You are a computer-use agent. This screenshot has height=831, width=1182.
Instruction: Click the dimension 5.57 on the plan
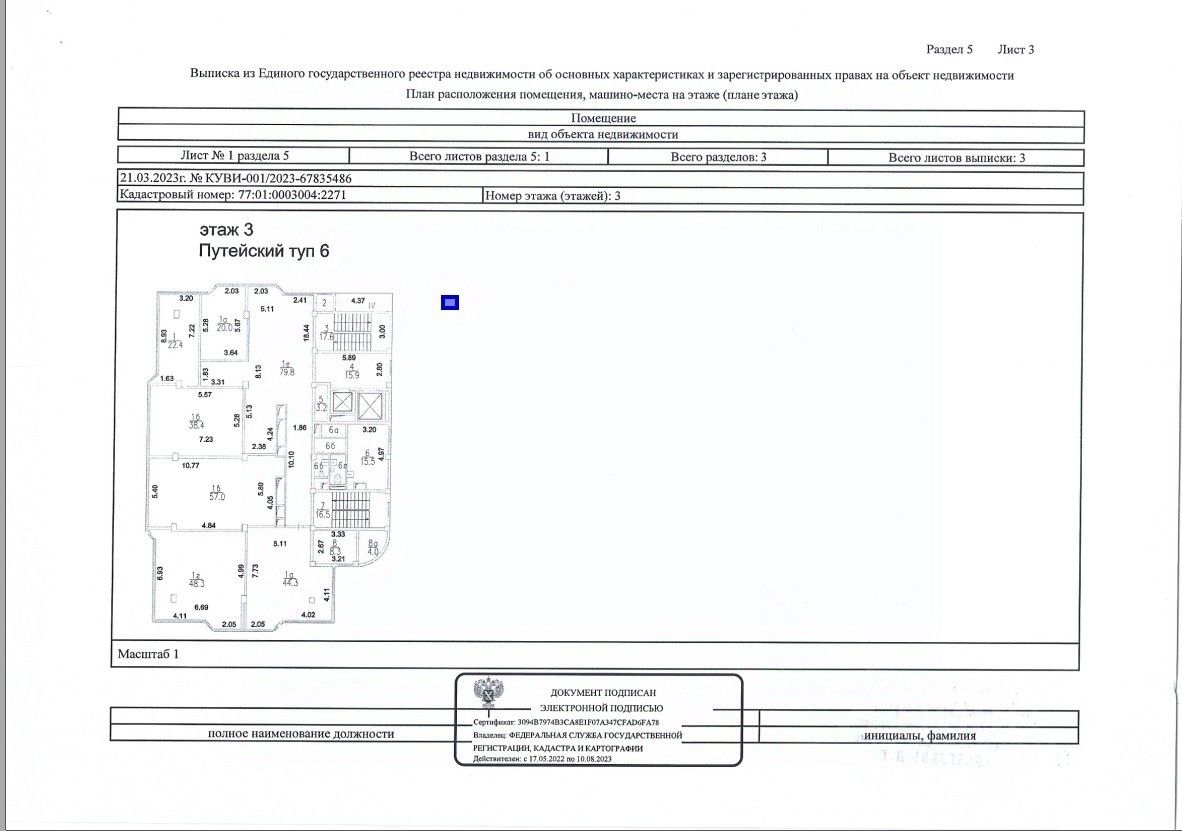tap(205, 394)
